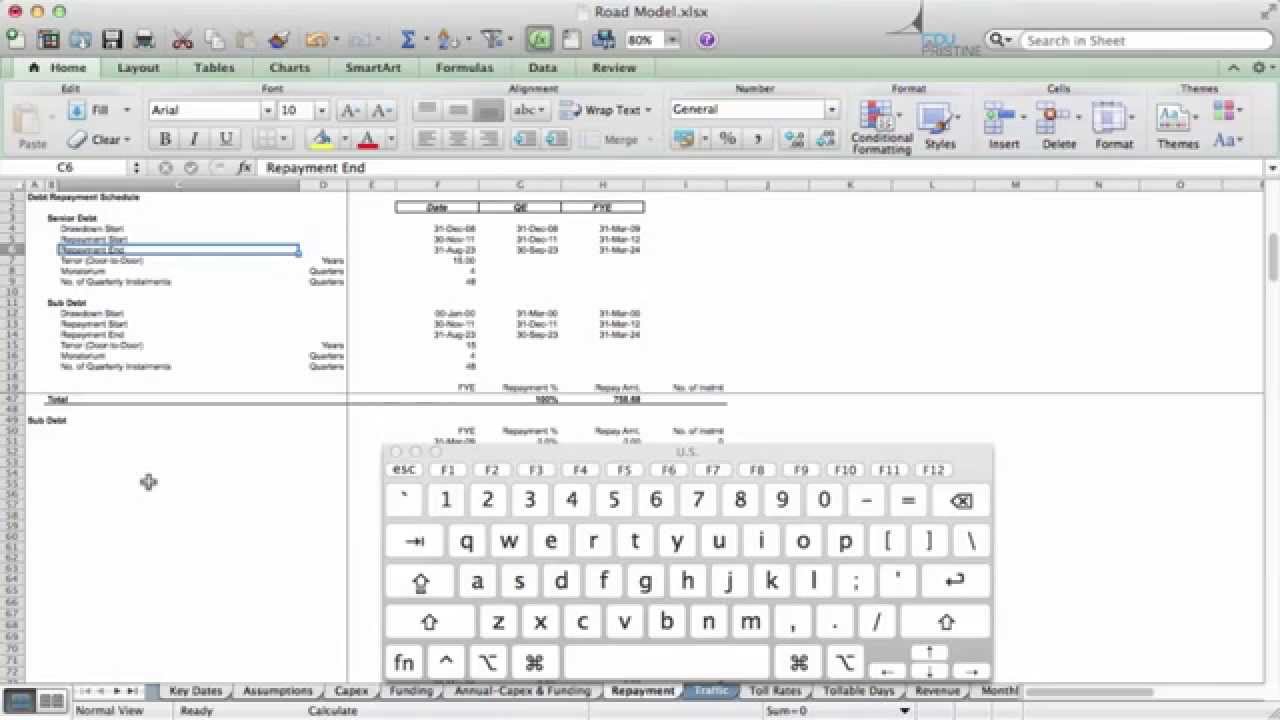Toggle center text alignment
Viewport: 1280px width, 720px height.
(x=458, y=139)
